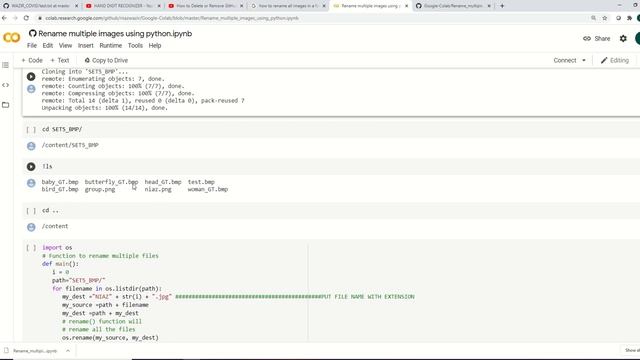The image size is (640, 360).
Task: Open the Editing mode dropdown
Action: tap(615, 60)
